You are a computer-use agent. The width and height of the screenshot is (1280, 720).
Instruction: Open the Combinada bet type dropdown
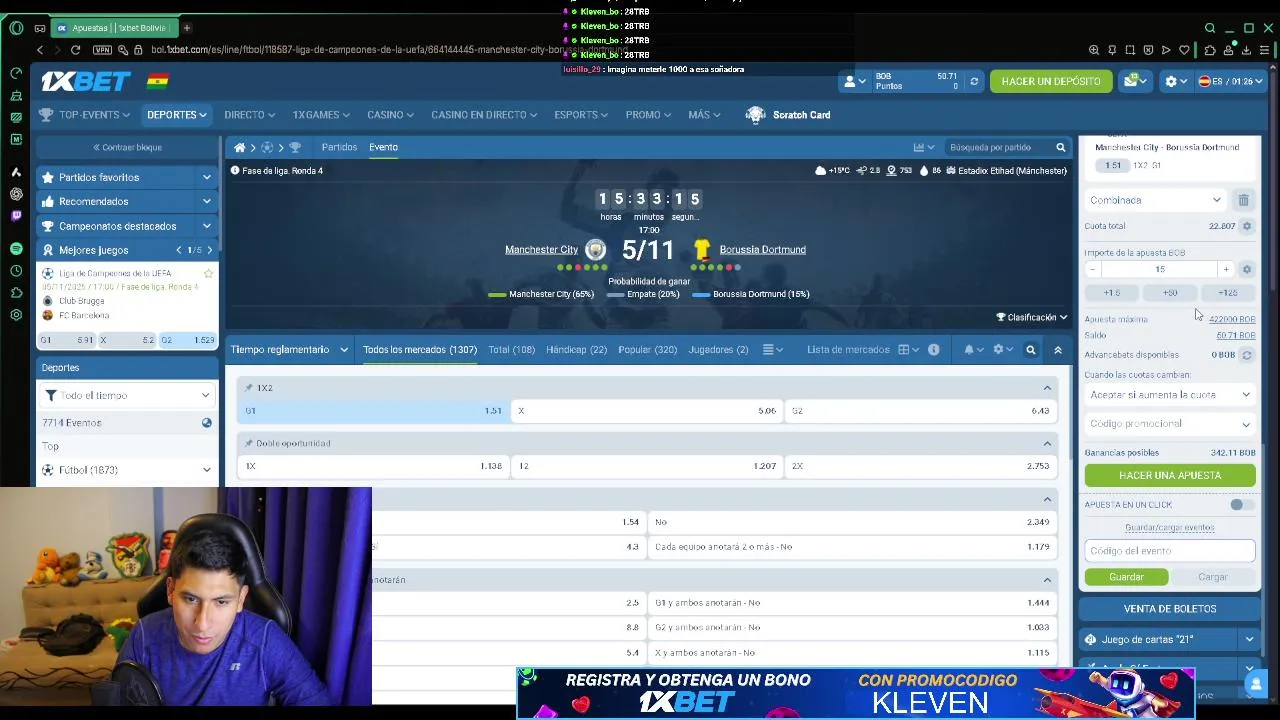click(1155, 200)
